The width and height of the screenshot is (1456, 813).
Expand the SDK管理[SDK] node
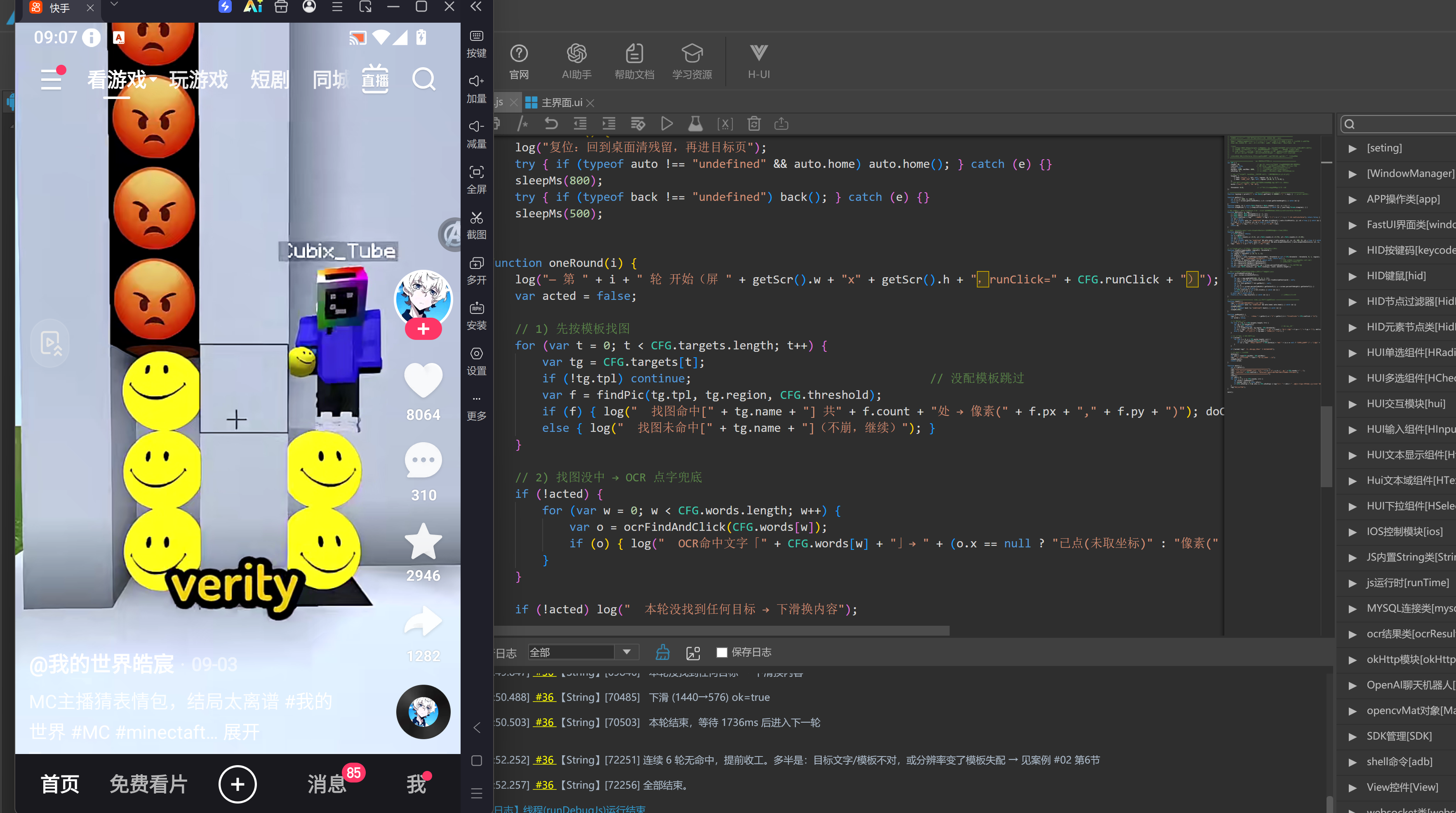click(1353, 736)
